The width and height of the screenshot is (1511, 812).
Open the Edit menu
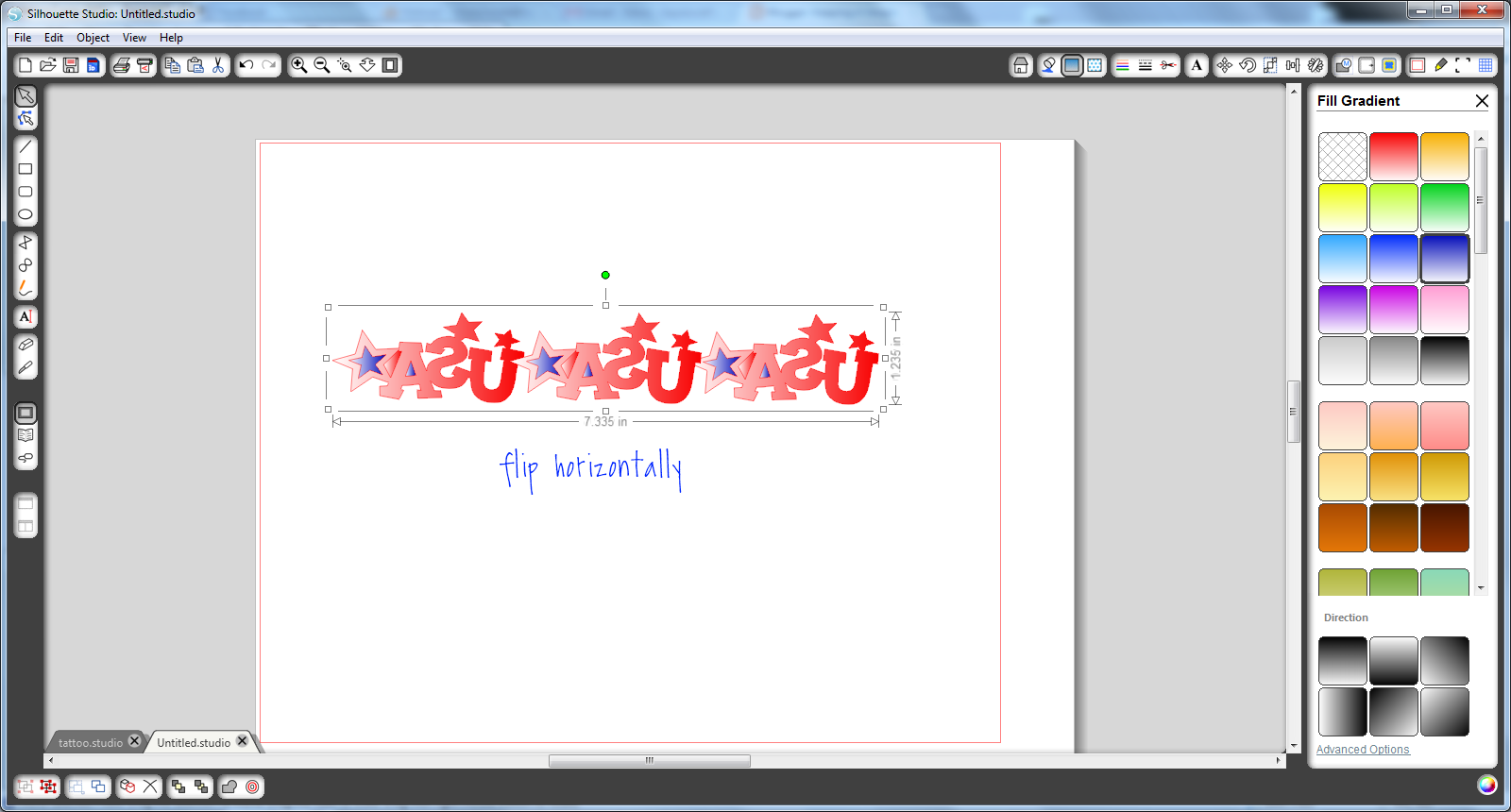(x=54, y=38)
